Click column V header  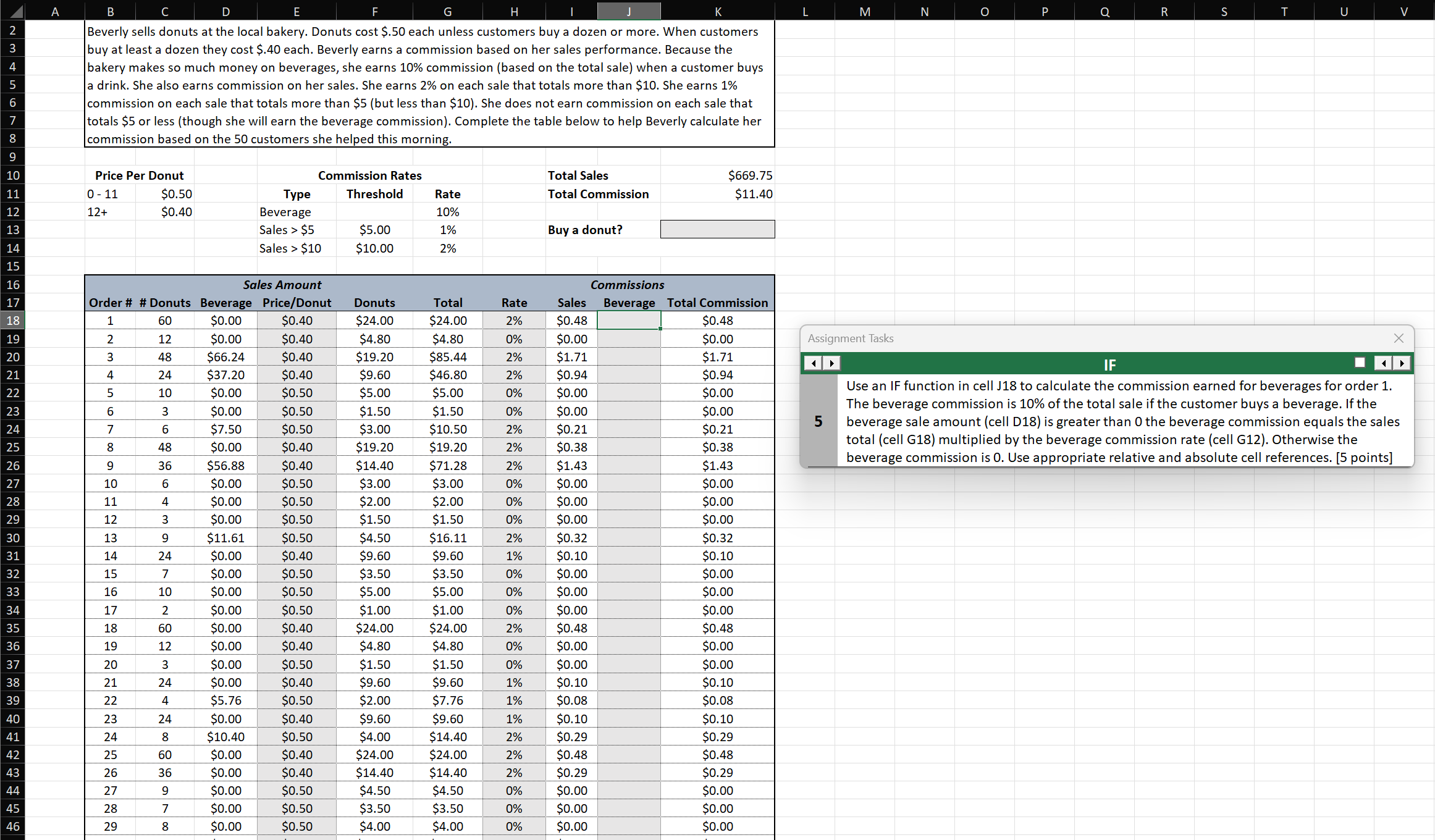pyautogui.click(x=1405, y=10)
